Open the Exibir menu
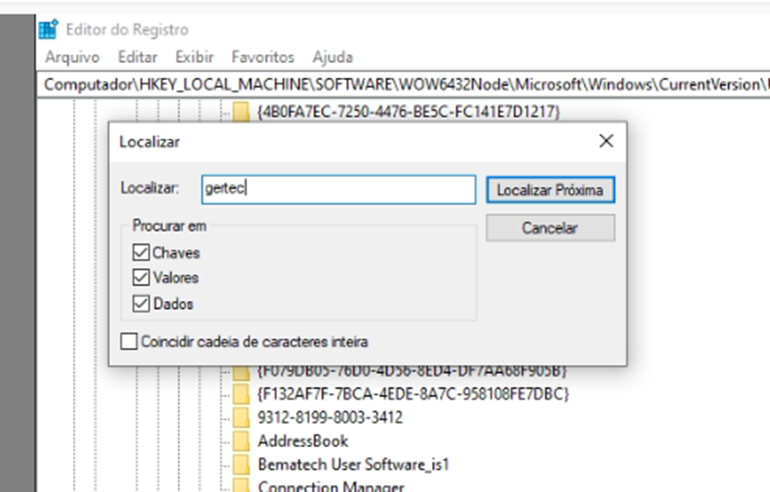Screen dimensions: 770x492 click(194, 57)
